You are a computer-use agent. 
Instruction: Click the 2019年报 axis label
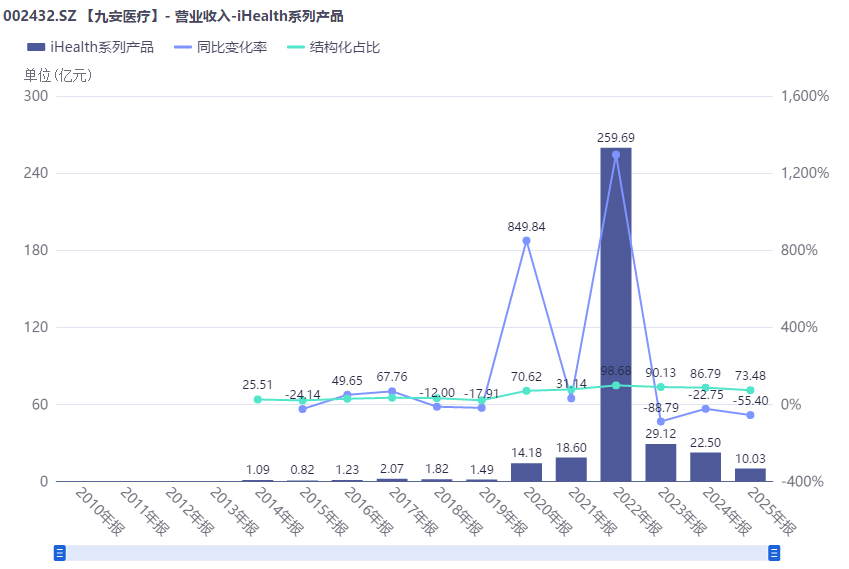[x=504, y=511]
